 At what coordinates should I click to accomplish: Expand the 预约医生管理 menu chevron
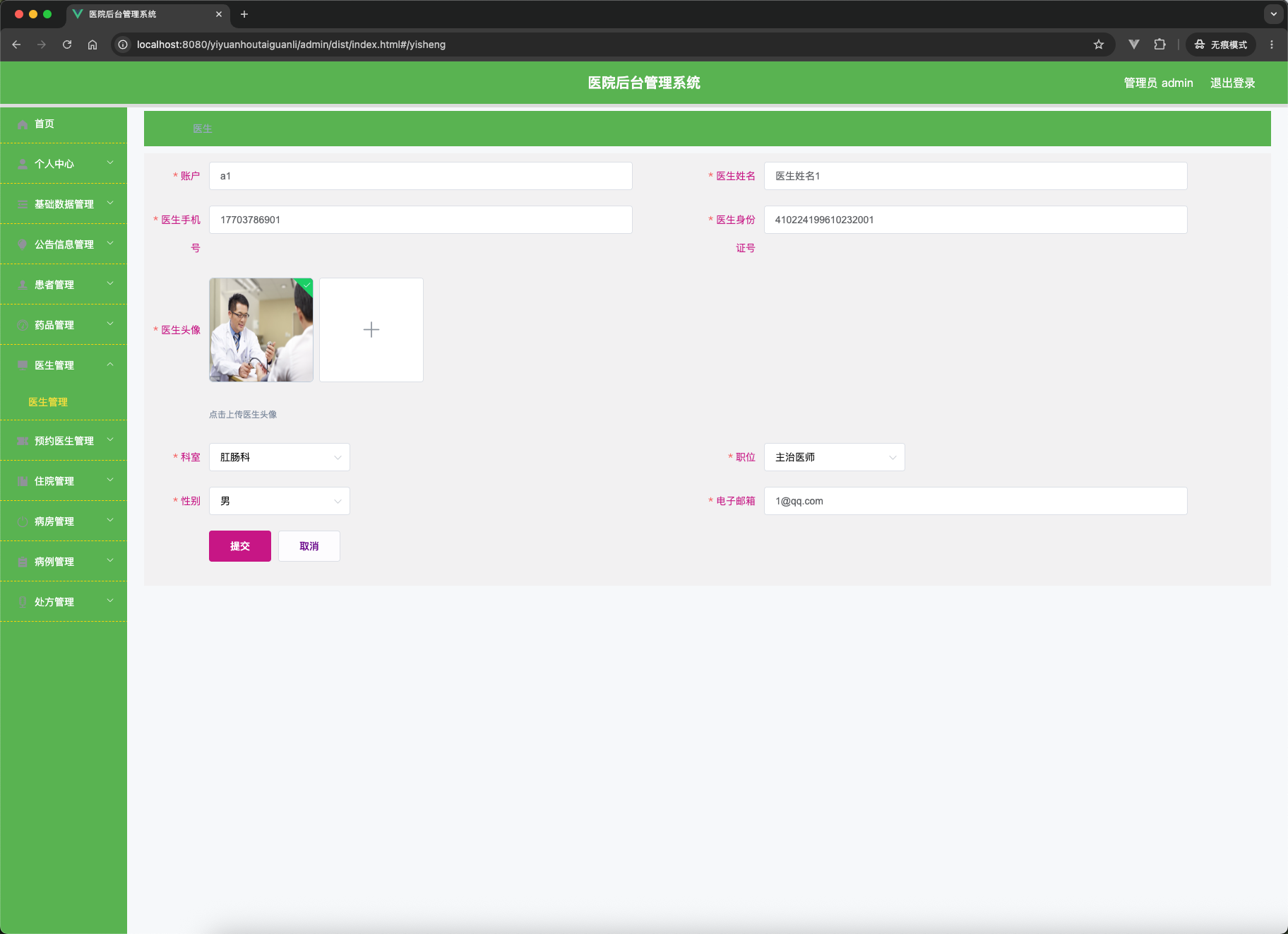coord(110,440)
